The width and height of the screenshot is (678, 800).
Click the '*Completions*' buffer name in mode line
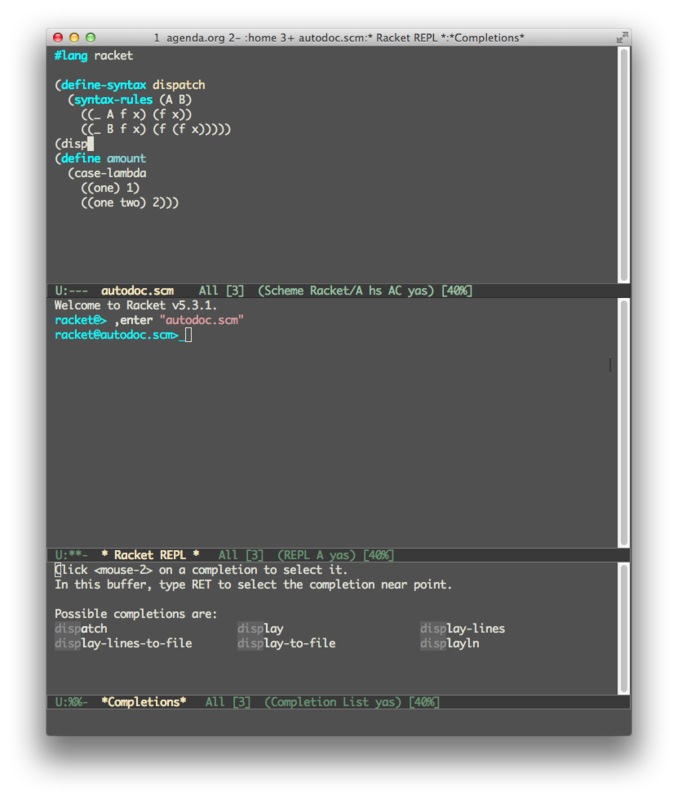point(143,702)
